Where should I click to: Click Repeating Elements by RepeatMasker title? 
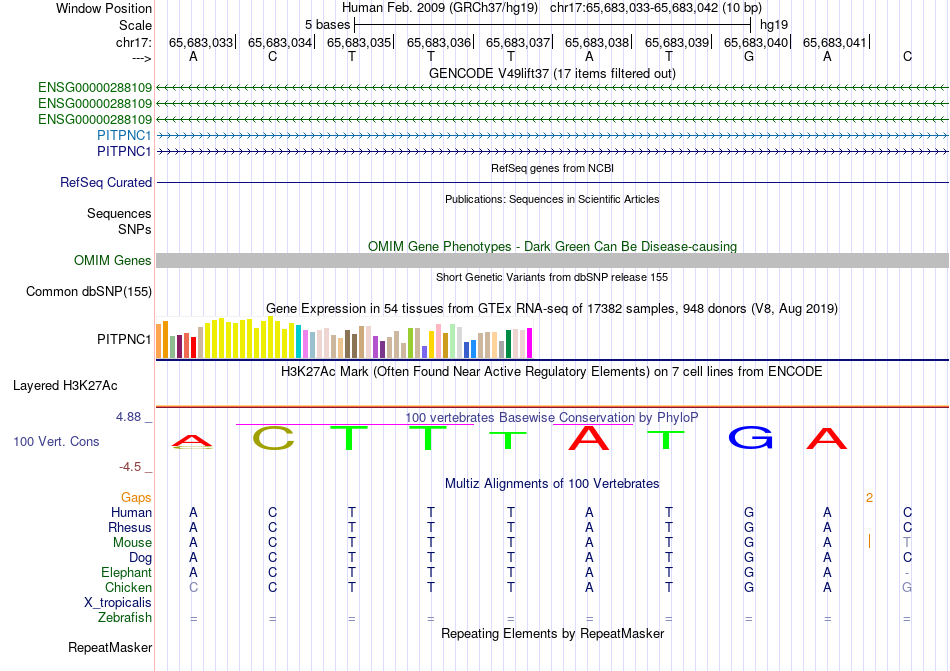pyautogui.click(x=552, y=633)
